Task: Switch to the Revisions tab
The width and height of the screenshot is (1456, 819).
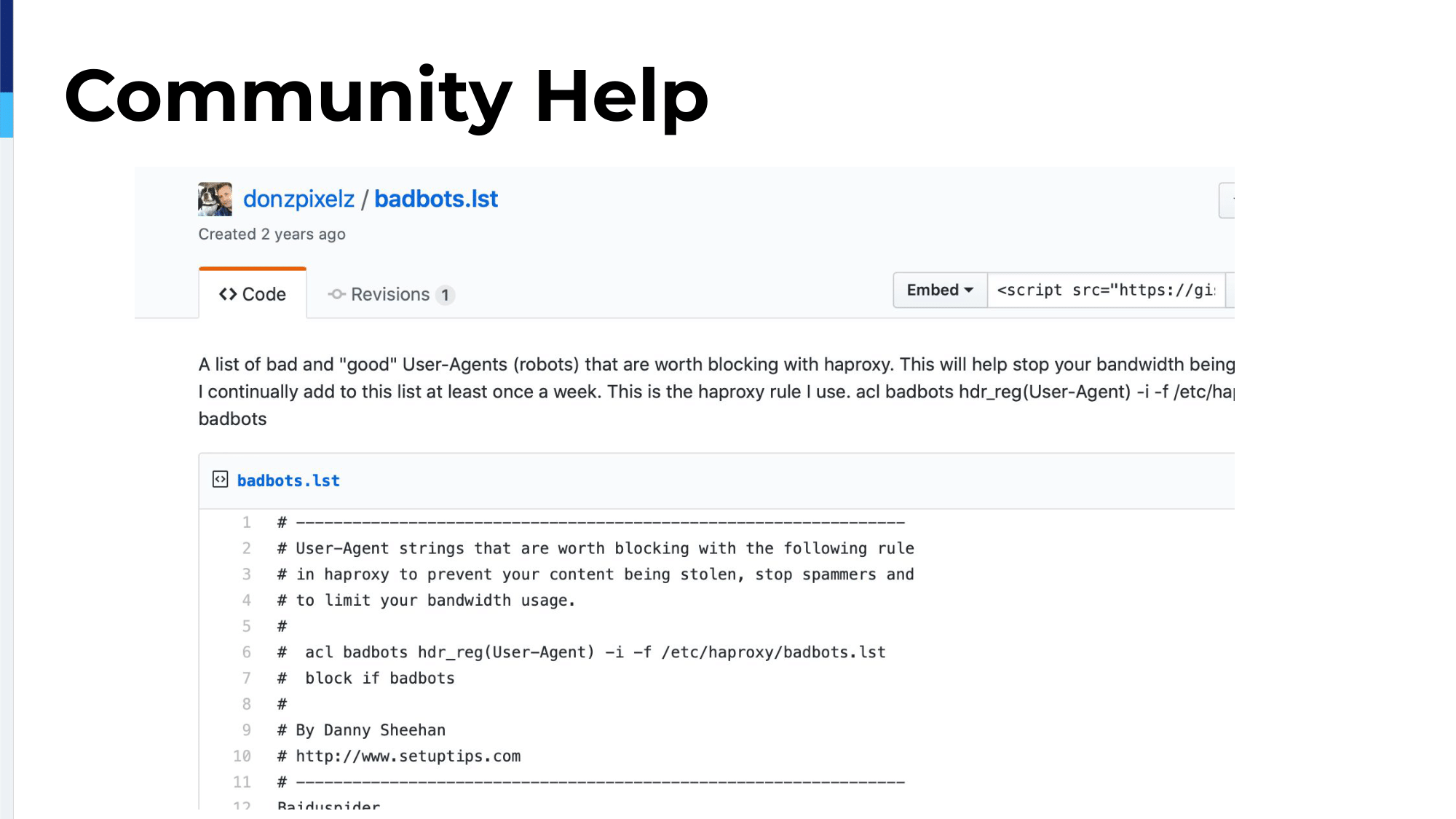Action: click(x=391, y=294)
